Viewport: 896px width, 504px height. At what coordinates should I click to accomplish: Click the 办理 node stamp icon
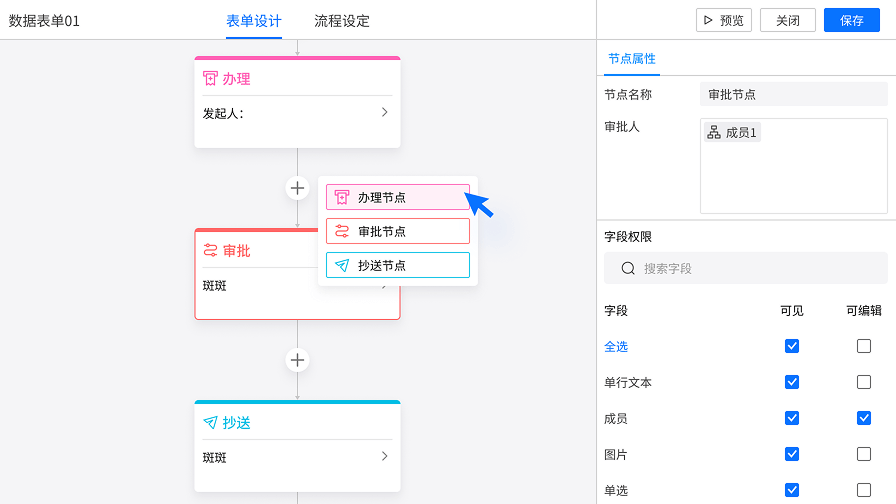pyautogui.click(x=210, y=78)
